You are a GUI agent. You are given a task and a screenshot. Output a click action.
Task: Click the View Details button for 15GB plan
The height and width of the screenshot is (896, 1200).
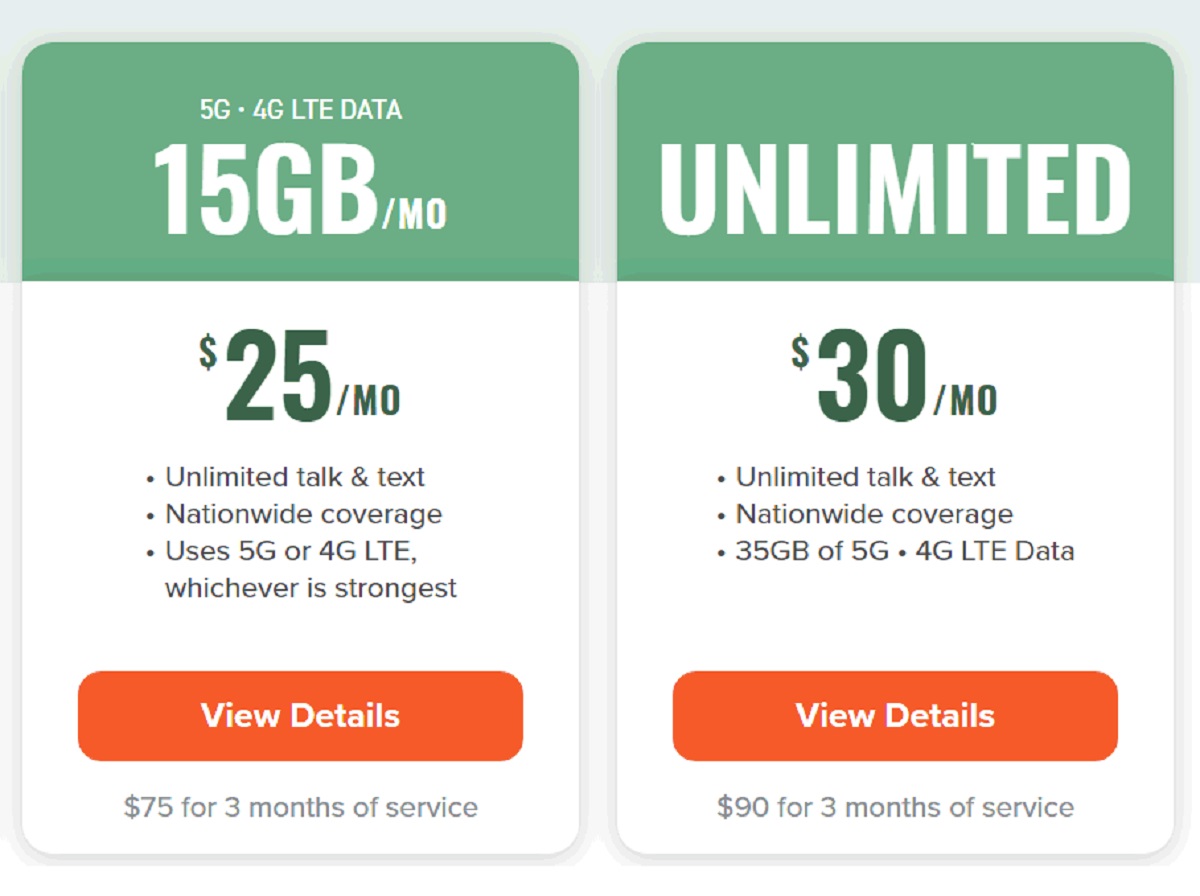[x=299, y=716]
